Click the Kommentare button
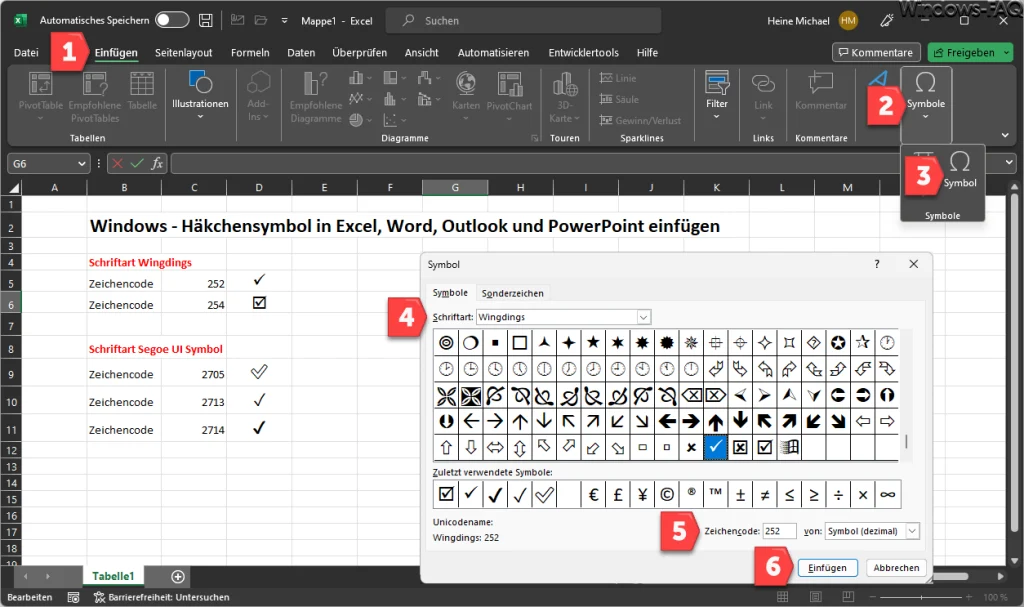This screenshot has width=1024, height=607. point(876,52)
